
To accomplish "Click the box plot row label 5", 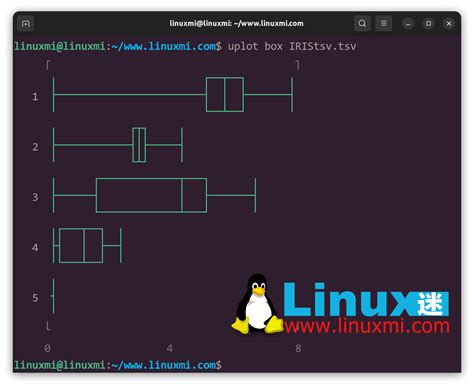I will [x=35, y=298].
